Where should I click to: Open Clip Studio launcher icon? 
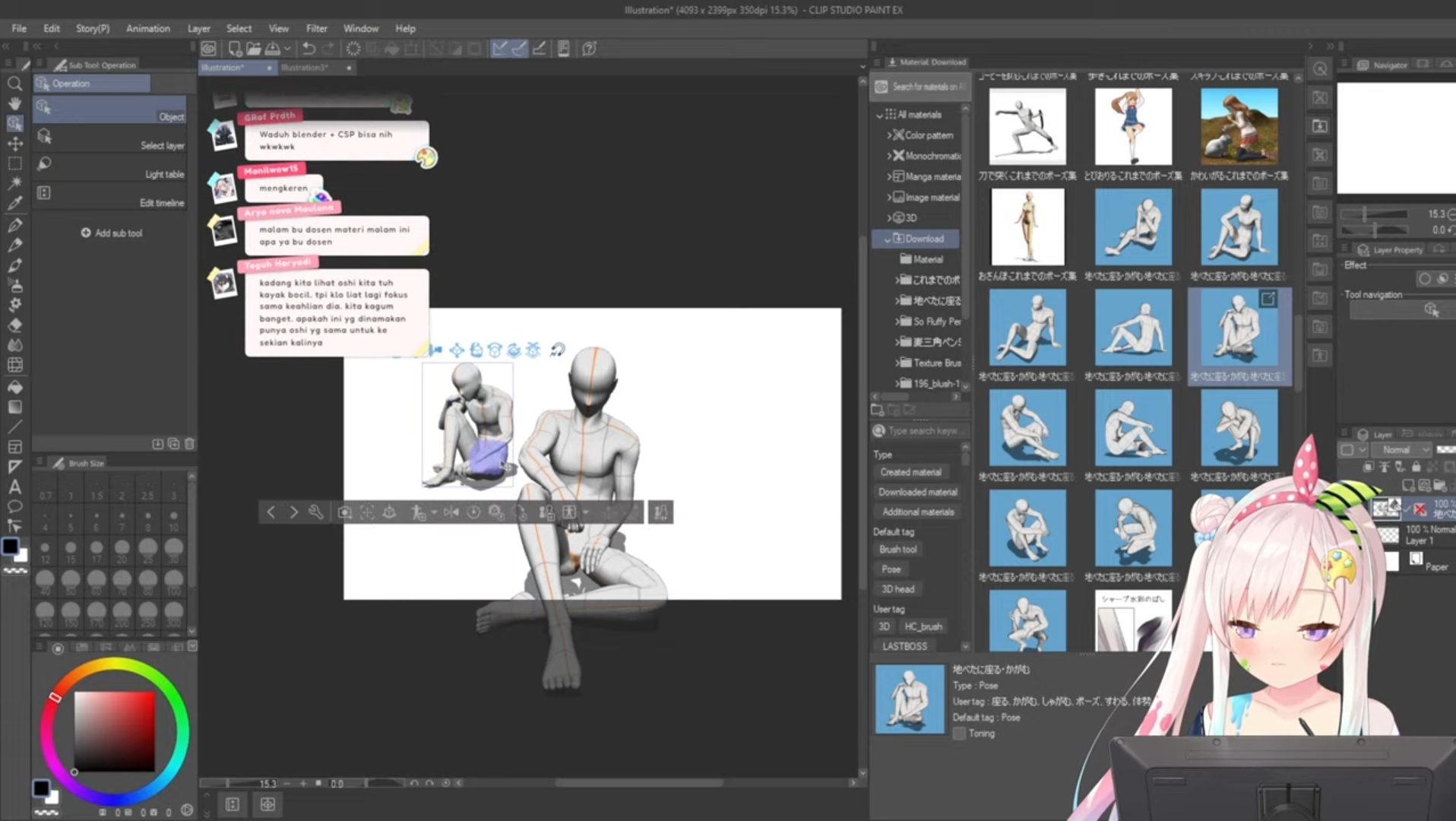tap(209, 49)
